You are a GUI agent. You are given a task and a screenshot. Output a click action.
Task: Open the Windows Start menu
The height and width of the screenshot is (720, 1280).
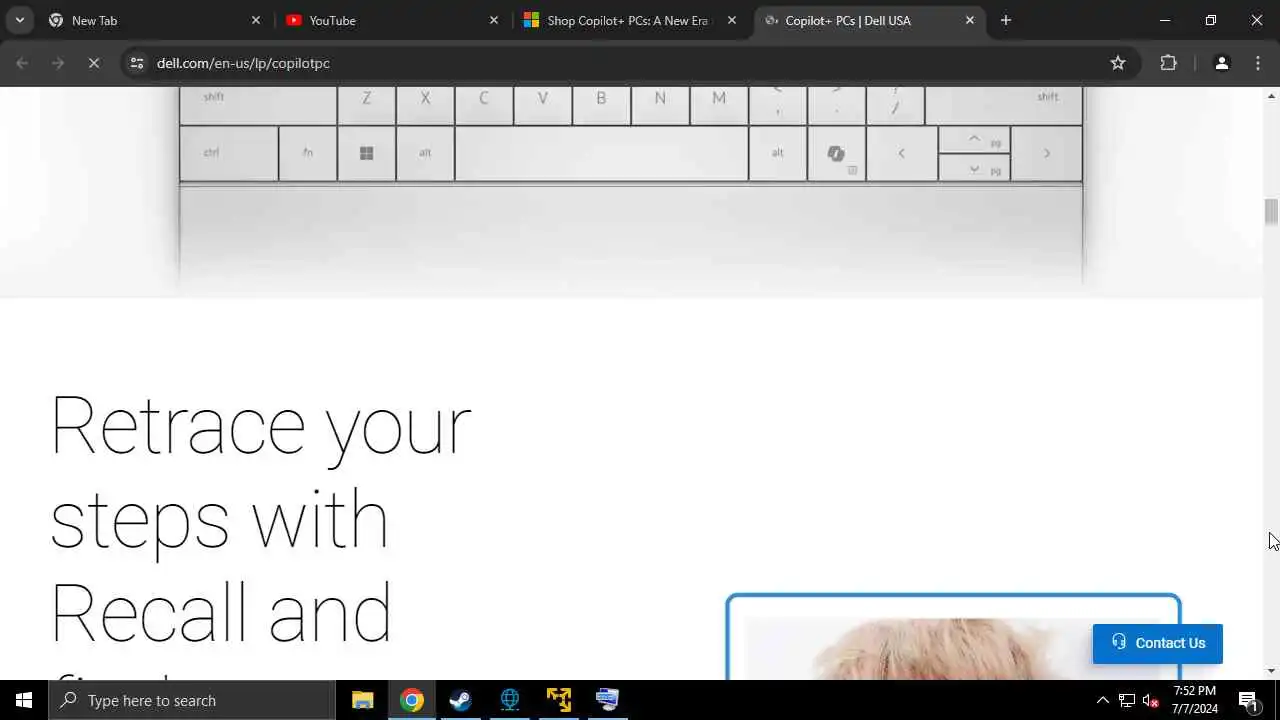(24, 700)
